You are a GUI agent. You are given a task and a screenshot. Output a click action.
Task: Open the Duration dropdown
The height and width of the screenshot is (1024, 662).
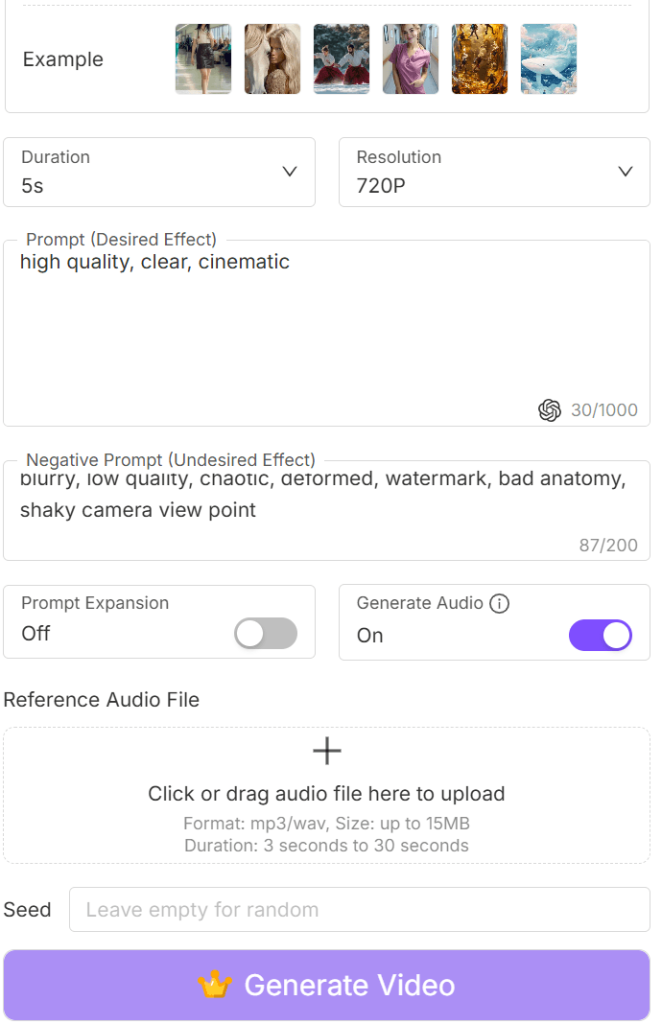click(160, 172)
